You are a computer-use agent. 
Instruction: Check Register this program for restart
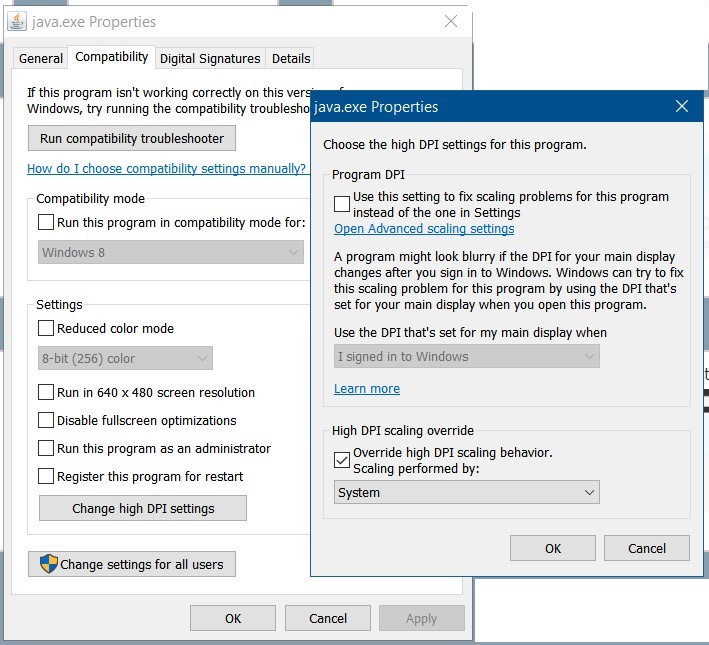[46, 476]
